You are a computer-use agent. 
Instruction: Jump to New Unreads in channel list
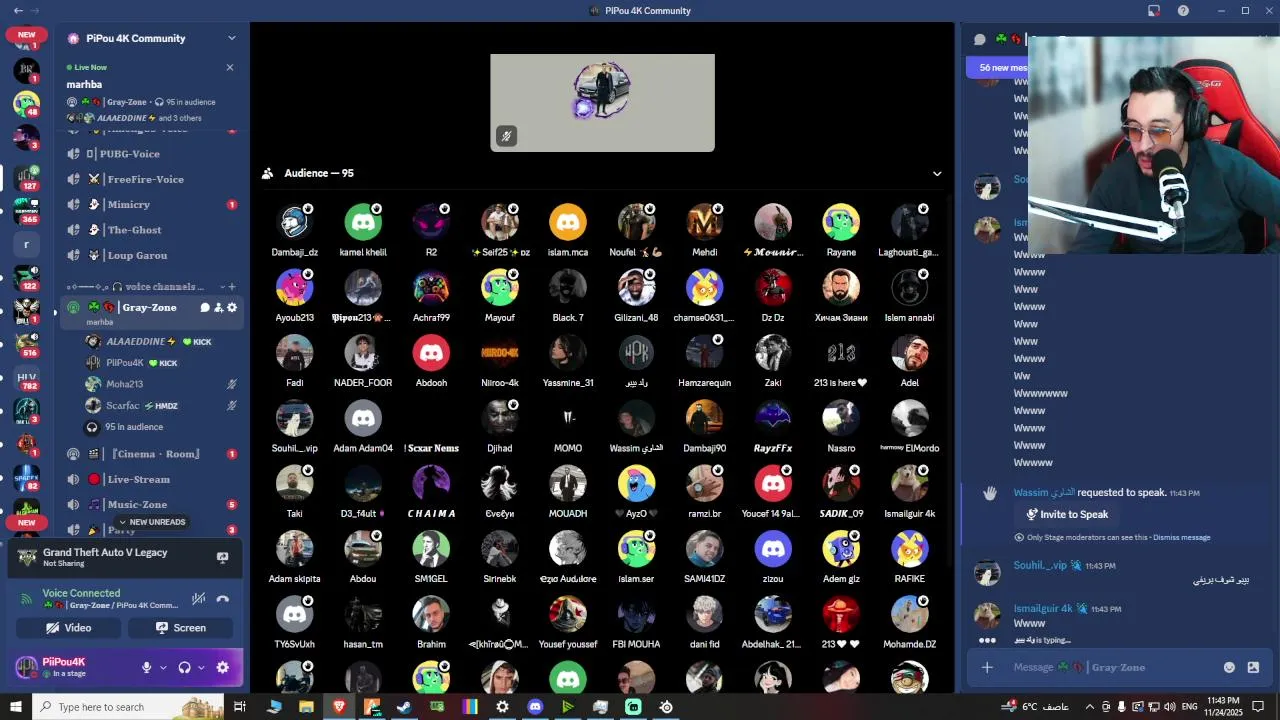pos(152,522)
